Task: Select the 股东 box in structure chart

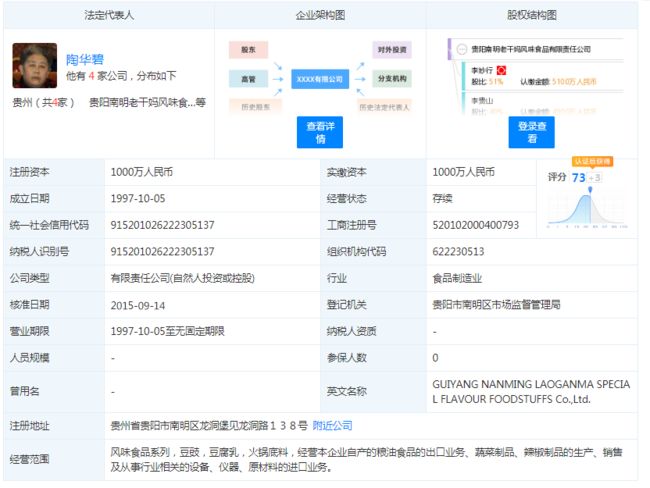Action: tap(248, 50)
